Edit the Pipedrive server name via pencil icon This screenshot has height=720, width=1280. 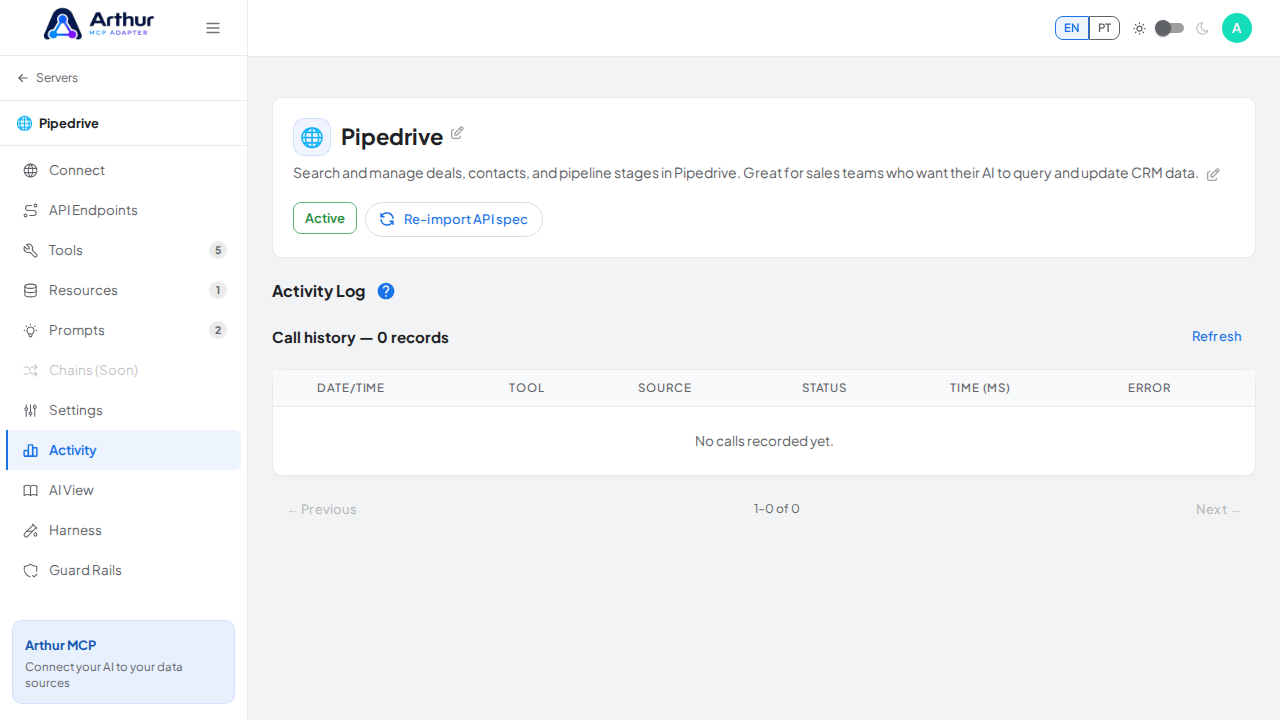coord(457,133)
